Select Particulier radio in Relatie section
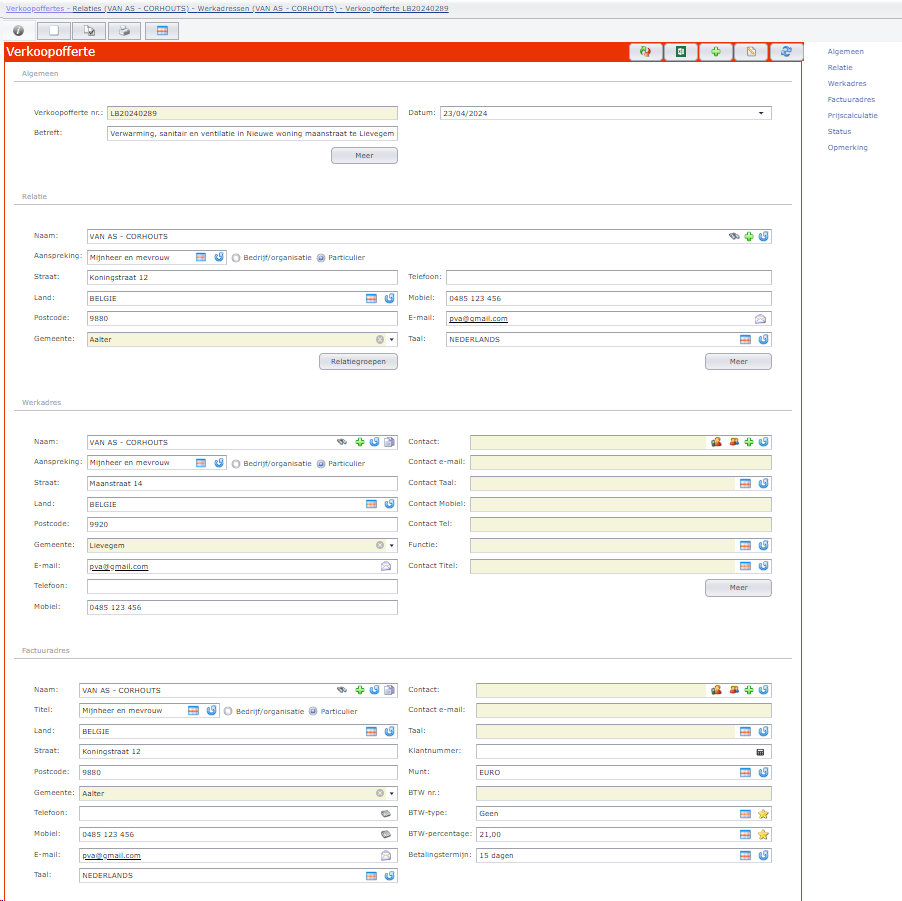 321,258
